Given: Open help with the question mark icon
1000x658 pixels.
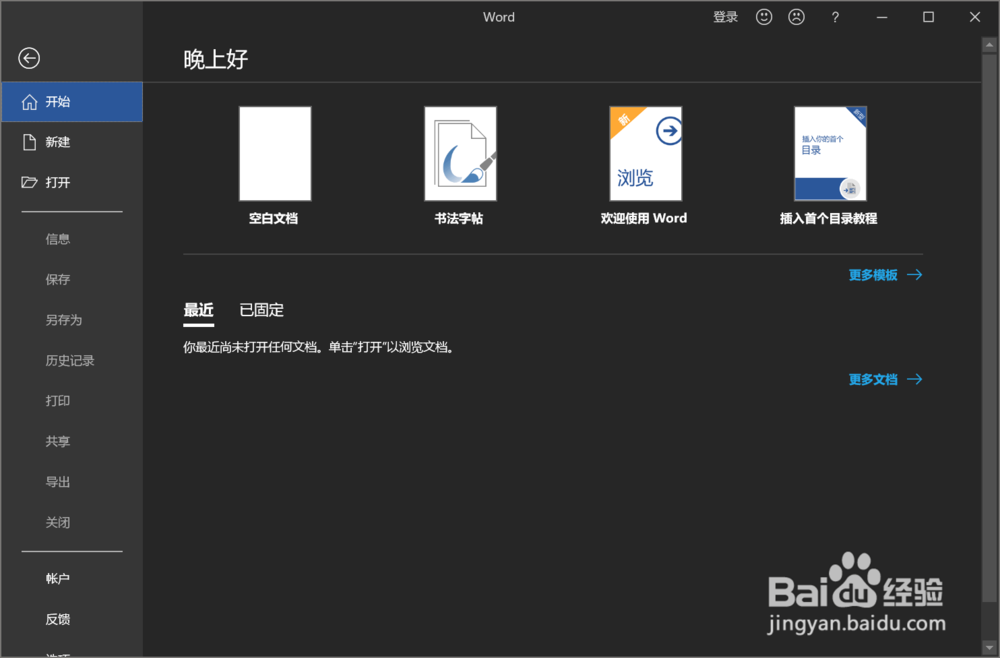Looking at the screenshot, I should (x=835, y=17).
